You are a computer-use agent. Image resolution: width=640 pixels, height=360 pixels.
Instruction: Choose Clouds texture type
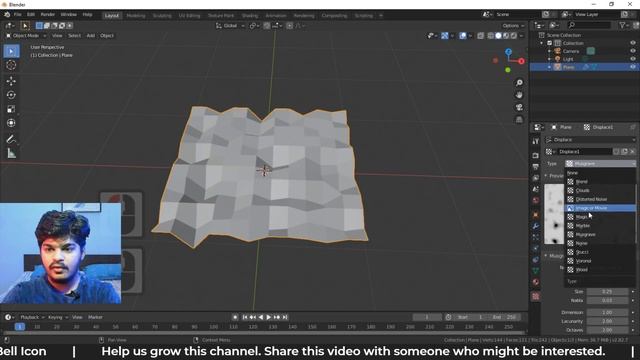[x=600, y=191]
